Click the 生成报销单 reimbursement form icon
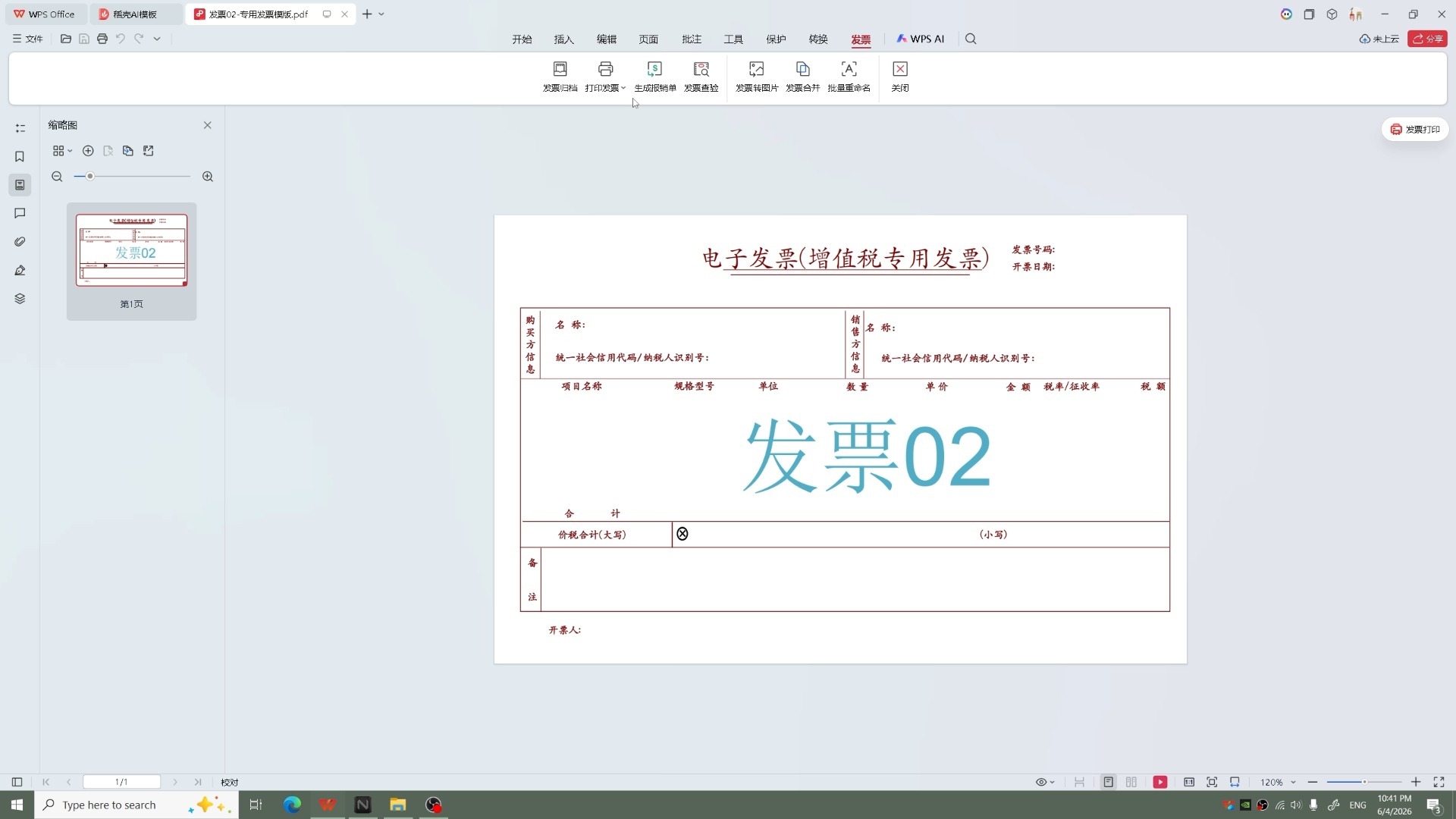Viewport: 1456px width, 819px height. (655, 77)
